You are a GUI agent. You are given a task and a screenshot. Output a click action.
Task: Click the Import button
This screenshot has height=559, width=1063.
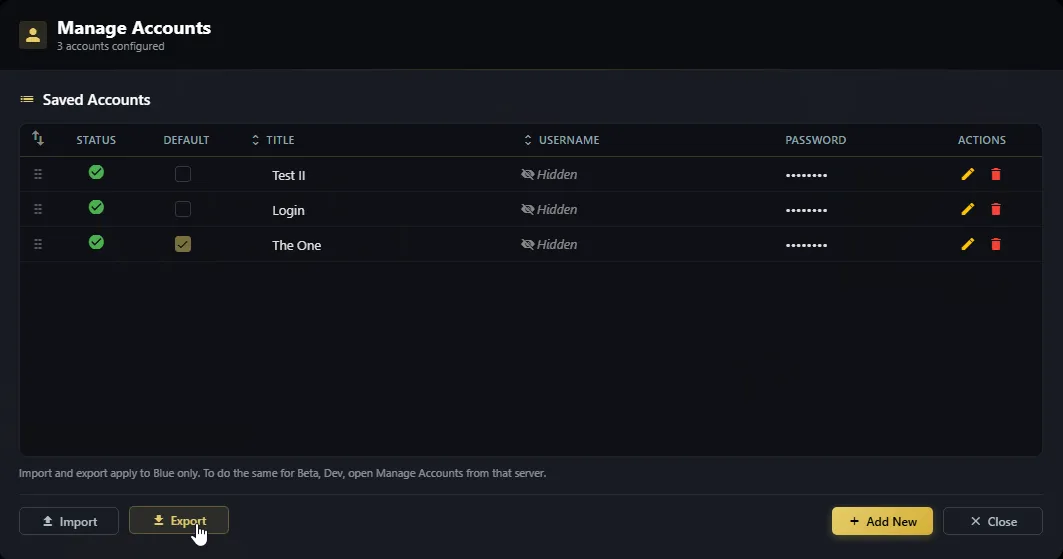click(69, 521)
